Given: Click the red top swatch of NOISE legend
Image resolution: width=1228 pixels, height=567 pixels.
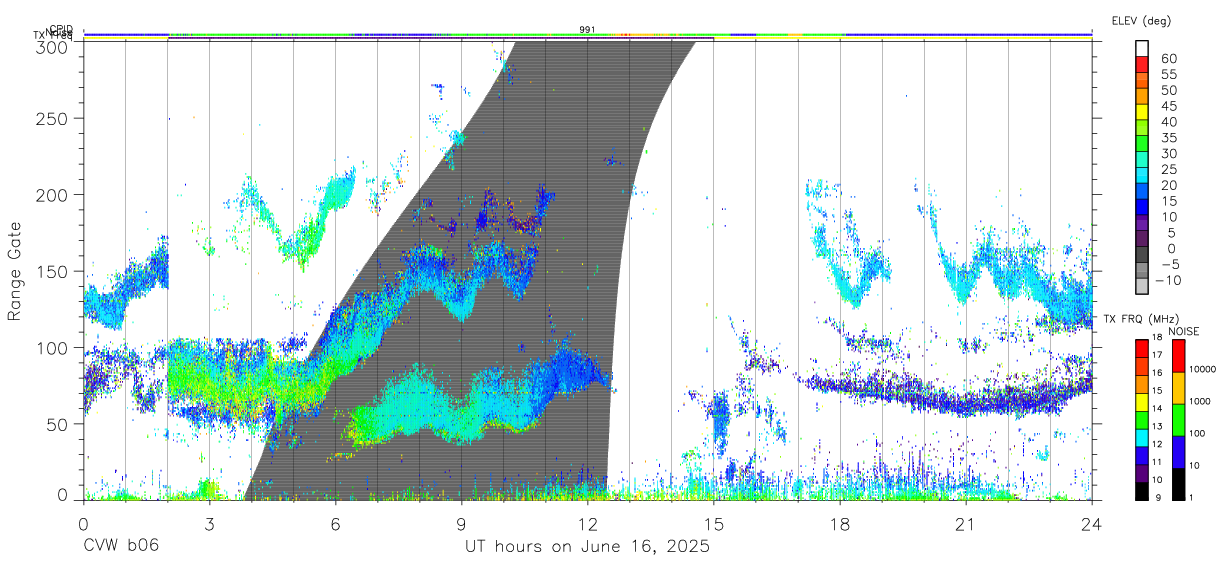Looking at the screenshot, I should click(1178, 356).
